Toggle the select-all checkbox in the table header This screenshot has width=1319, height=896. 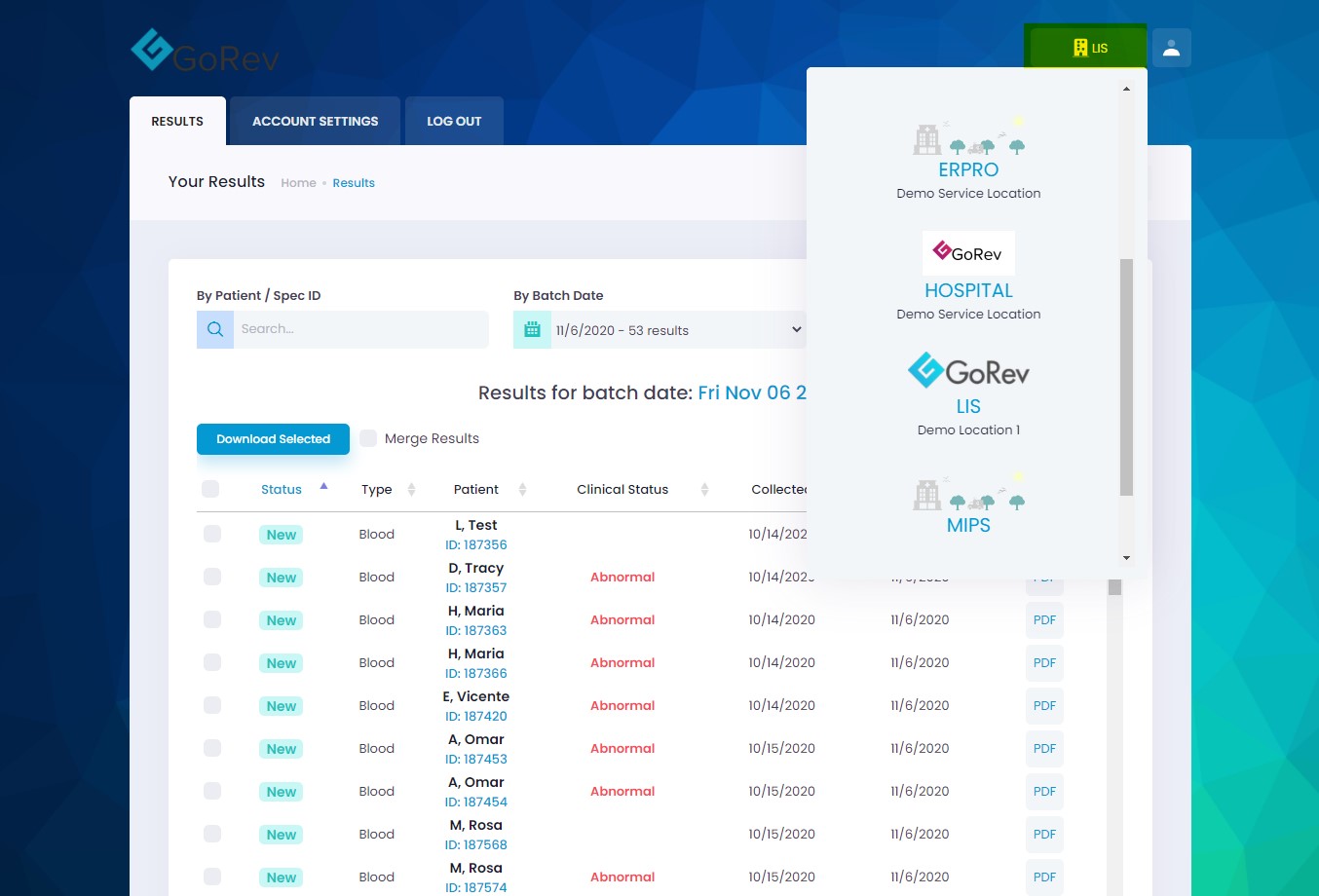point(210,489)
